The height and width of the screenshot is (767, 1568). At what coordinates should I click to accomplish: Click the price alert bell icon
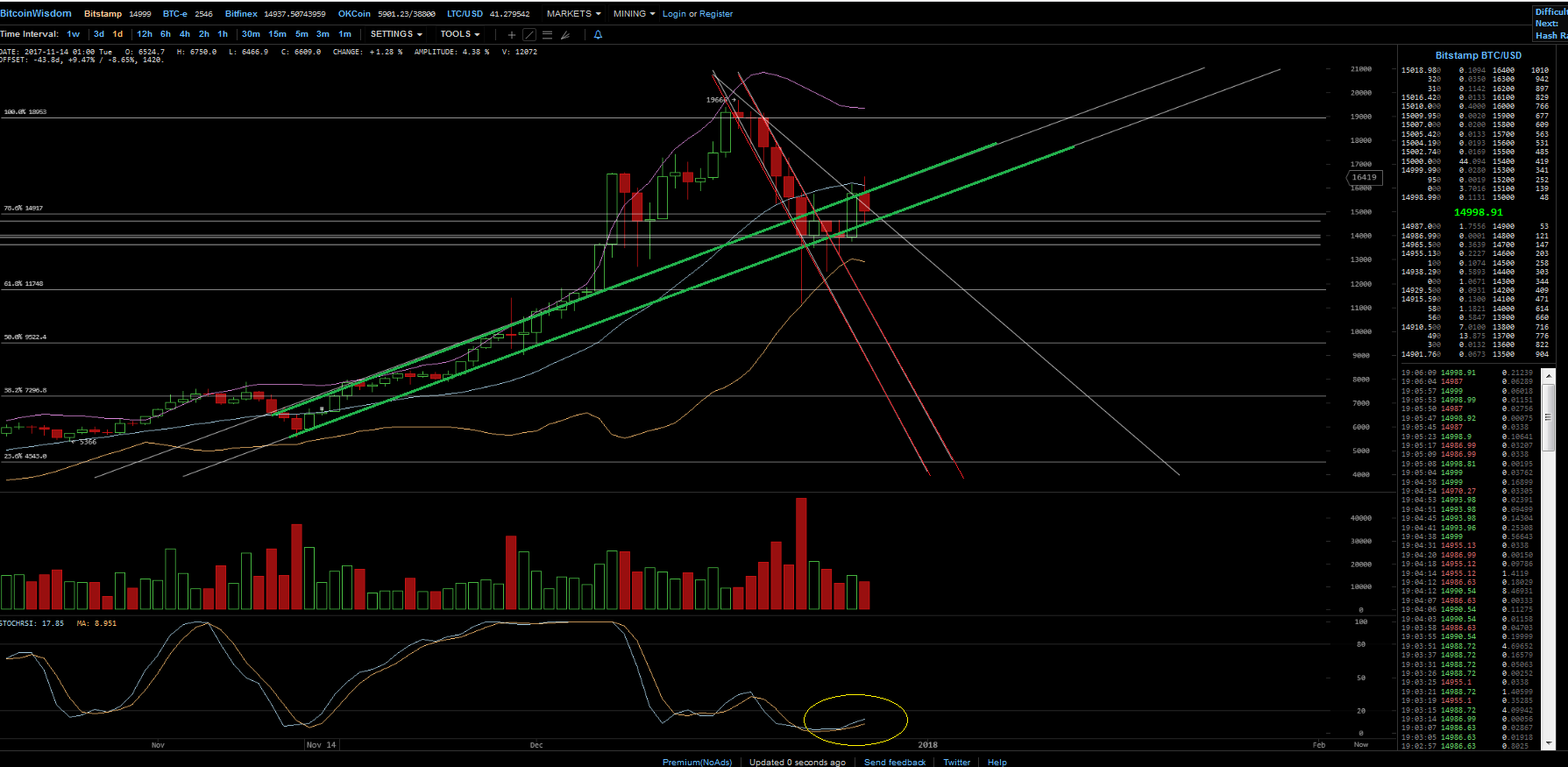(x=599, y=35)
